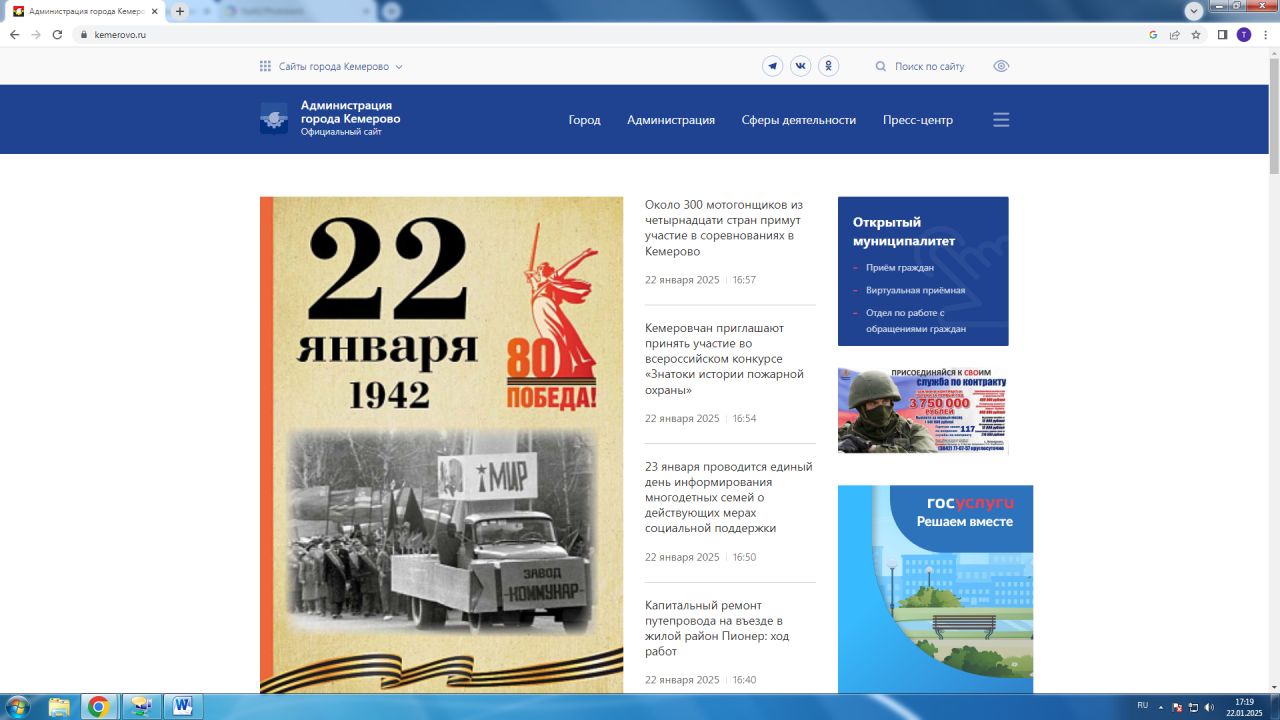Open the Госуслуги Решаем вместе banner
The height and width of the screenshot is (720, 1280).
(x=935, y=589)
